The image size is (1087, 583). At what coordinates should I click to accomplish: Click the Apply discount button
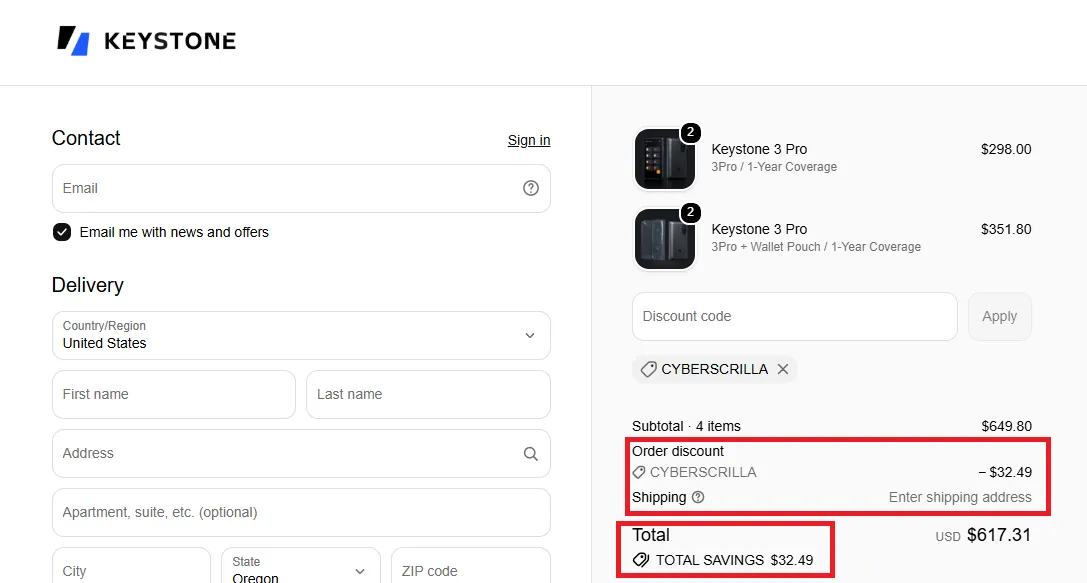[1000, 316]
